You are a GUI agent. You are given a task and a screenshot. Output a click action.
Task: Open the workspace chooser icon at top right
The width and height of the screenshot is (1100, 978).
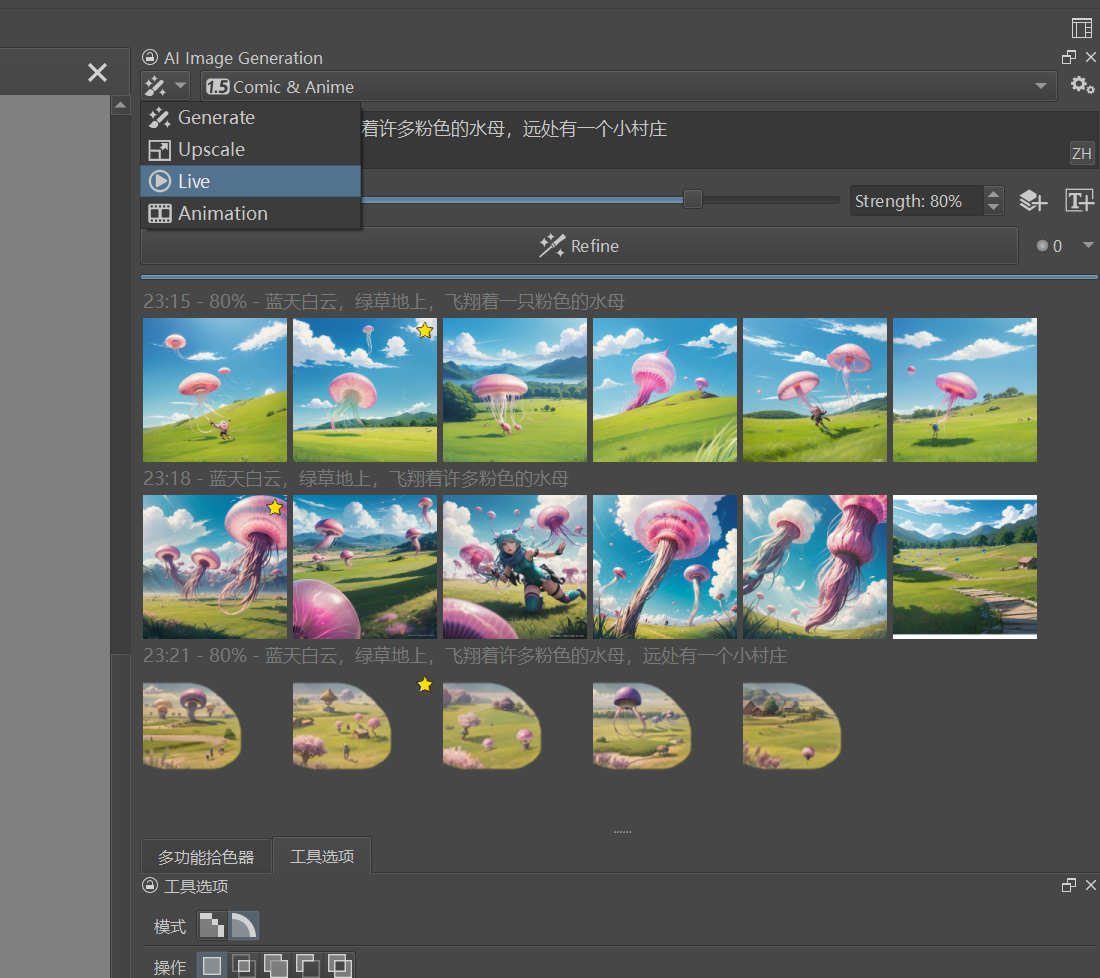[1082, 28]
